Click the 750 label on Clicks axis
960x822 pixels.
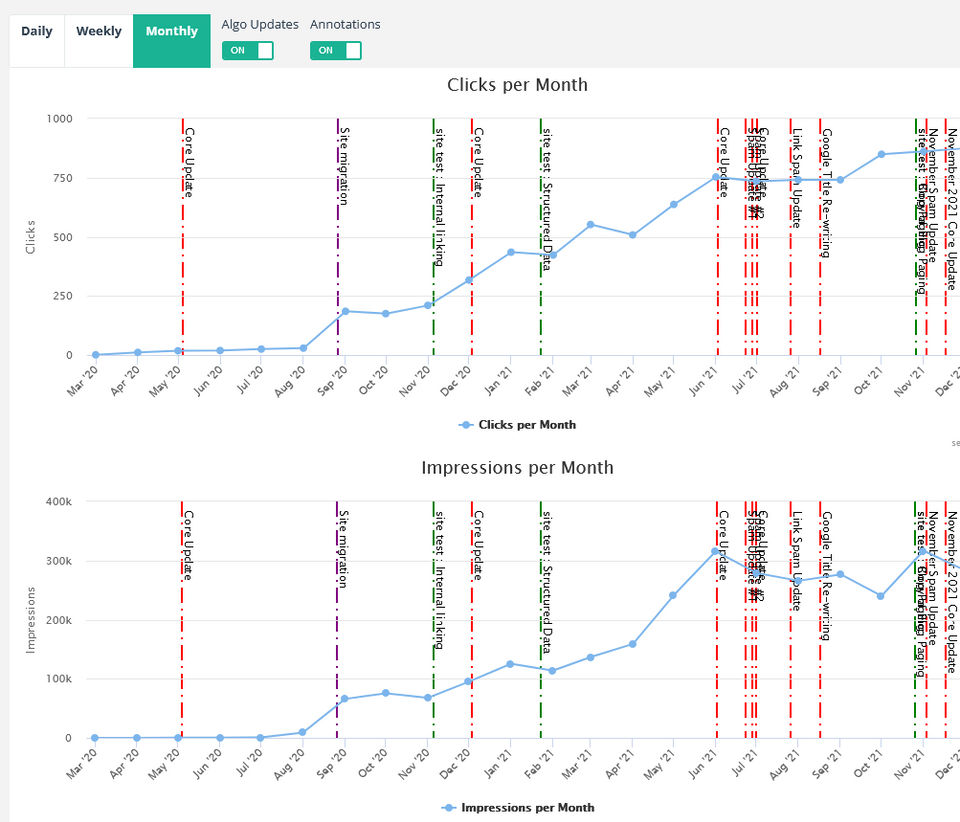62,178
